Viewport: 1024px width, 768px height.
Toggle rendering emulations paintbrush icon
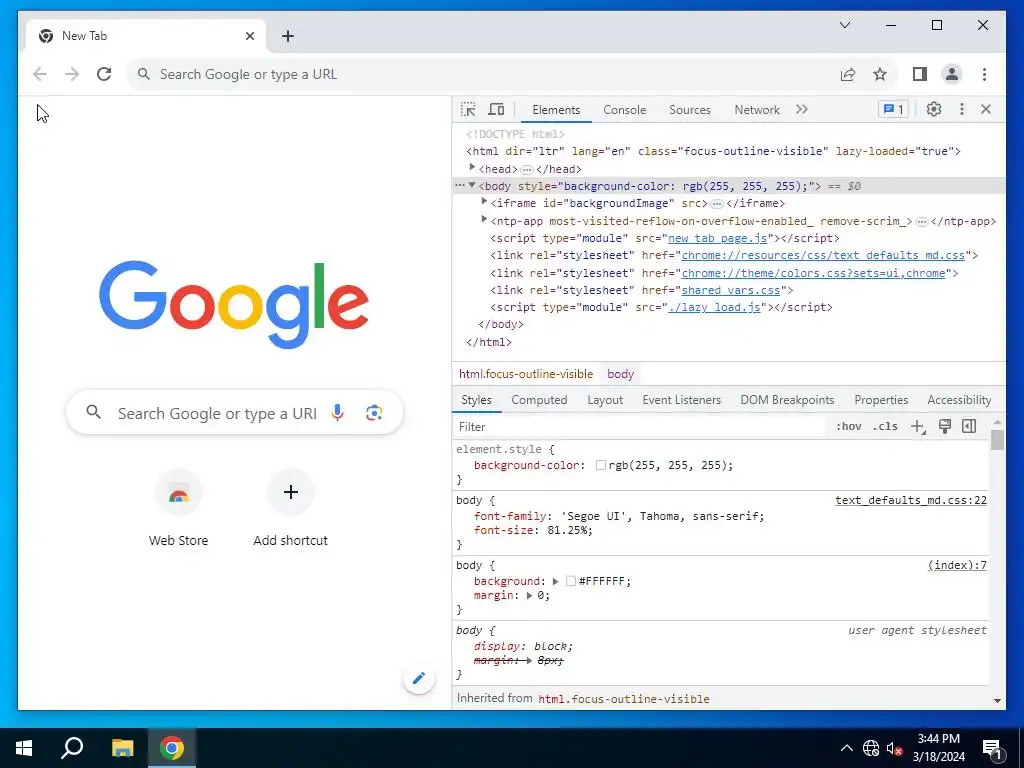(944, 426)
